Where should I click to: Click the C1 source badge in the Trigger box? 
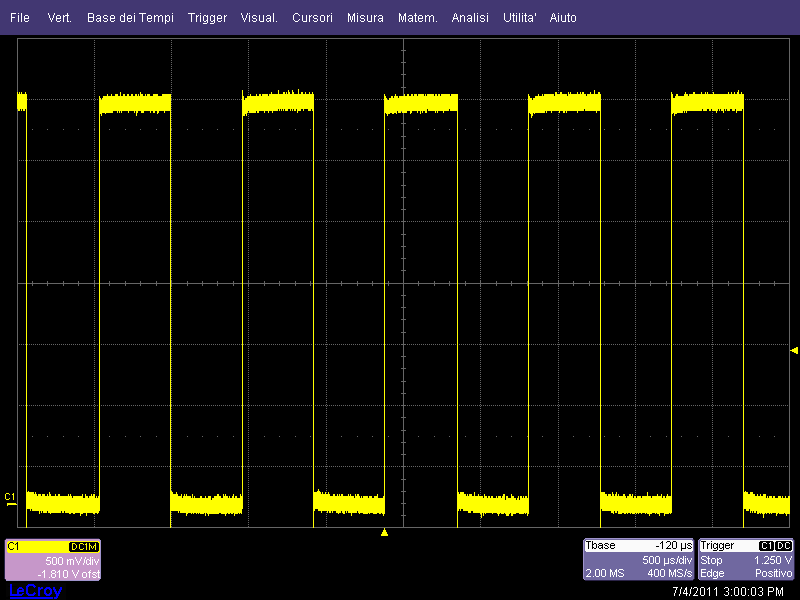[x=766, y=546]
